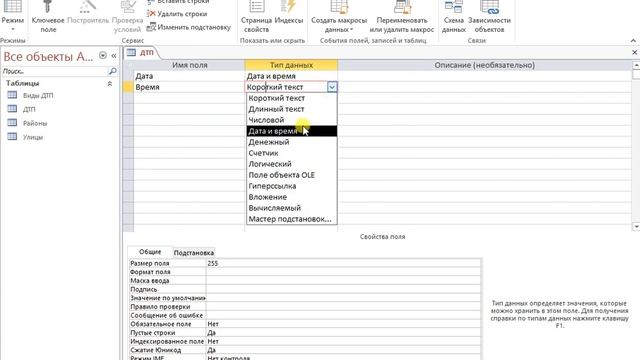Choose Короткий текст from the list

[291, 98]
